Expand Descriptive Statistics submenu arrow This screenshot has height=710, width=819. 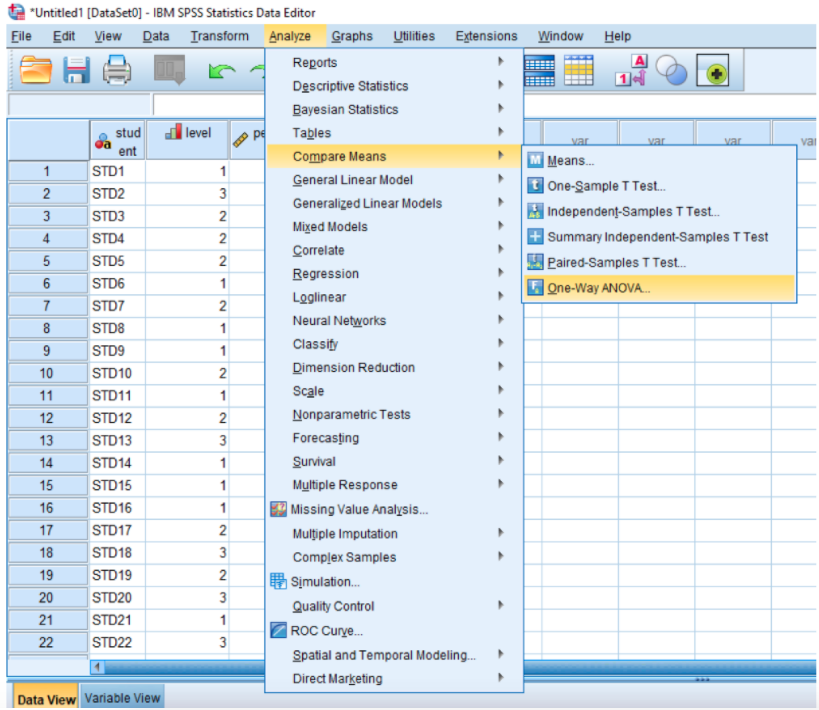[500, 85]
